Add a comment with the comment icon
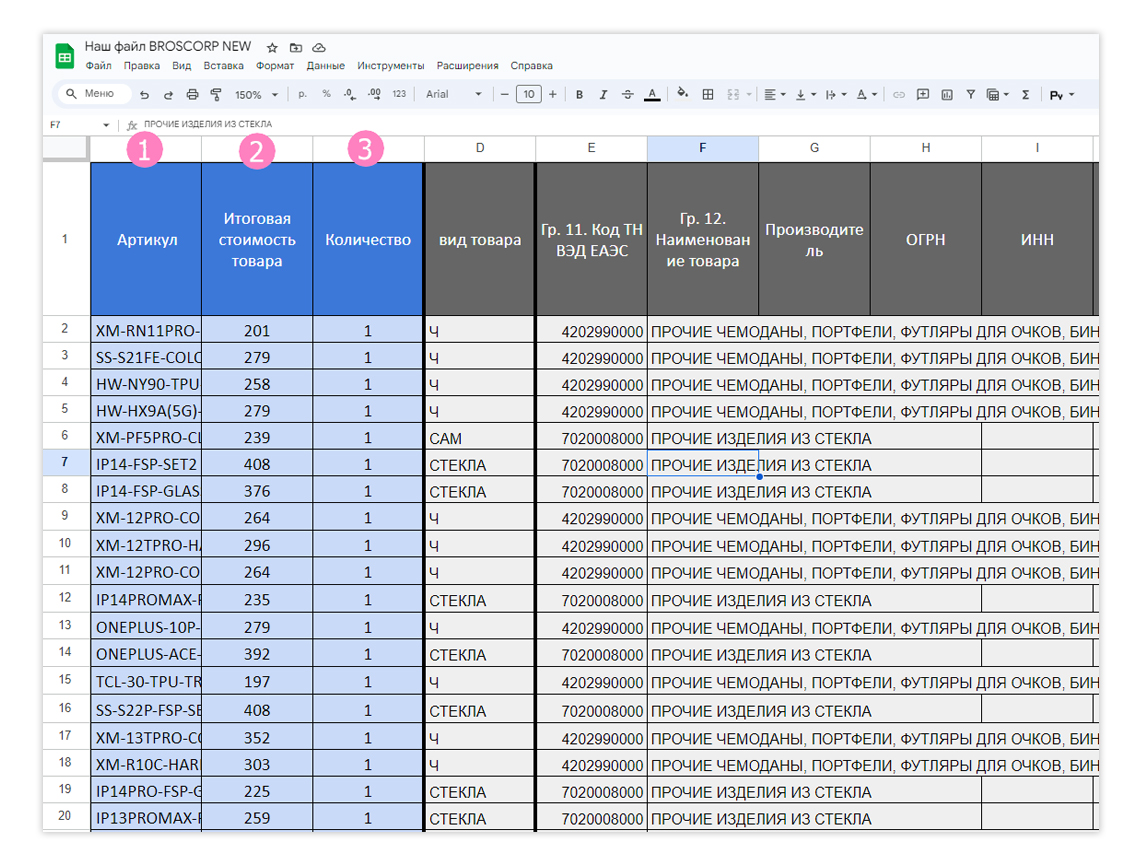Viewport: 1147px width, 866px height. [922, 94]
